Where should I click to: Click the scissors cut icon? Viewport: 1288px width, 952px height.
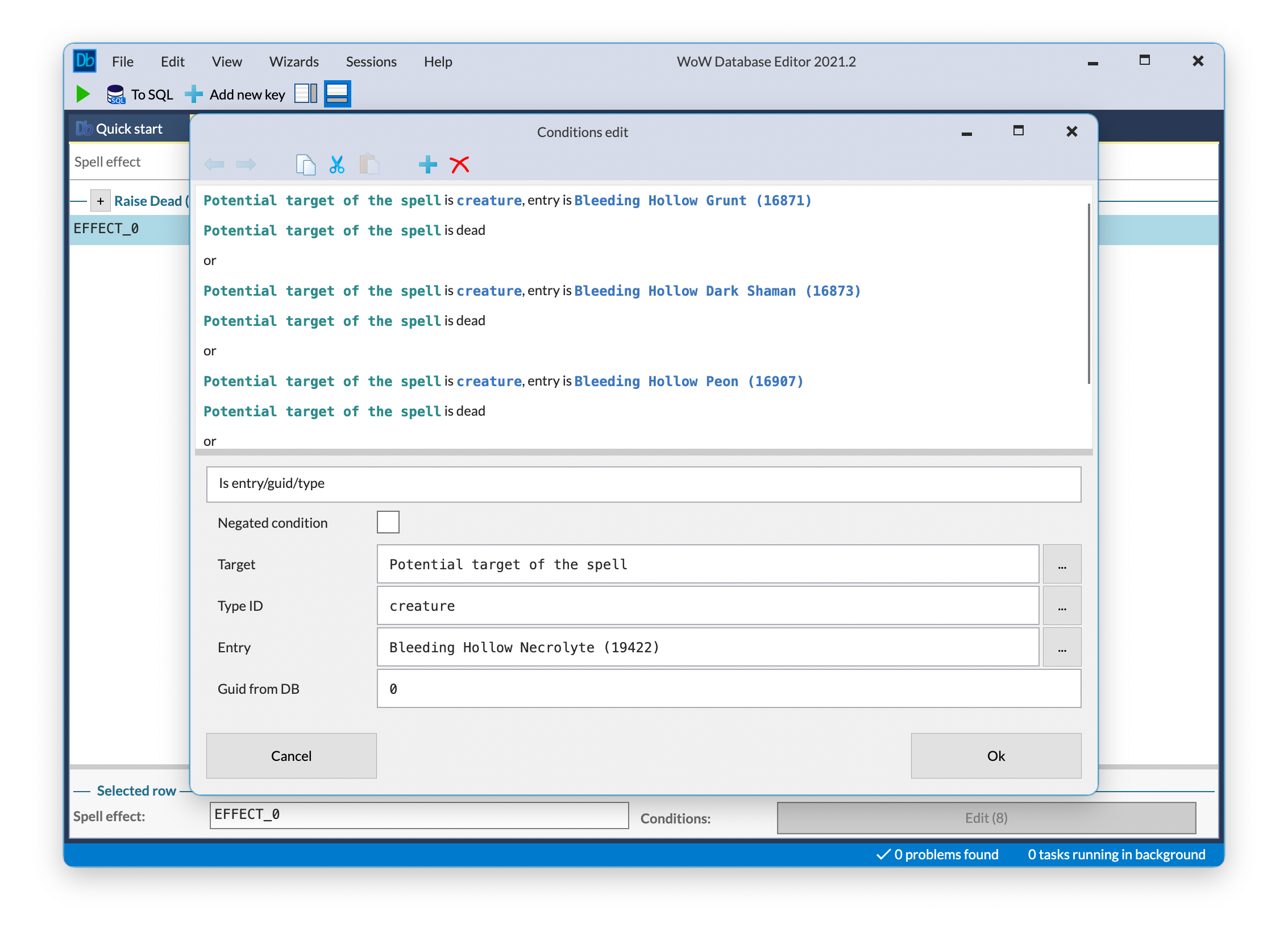point(337,165)
